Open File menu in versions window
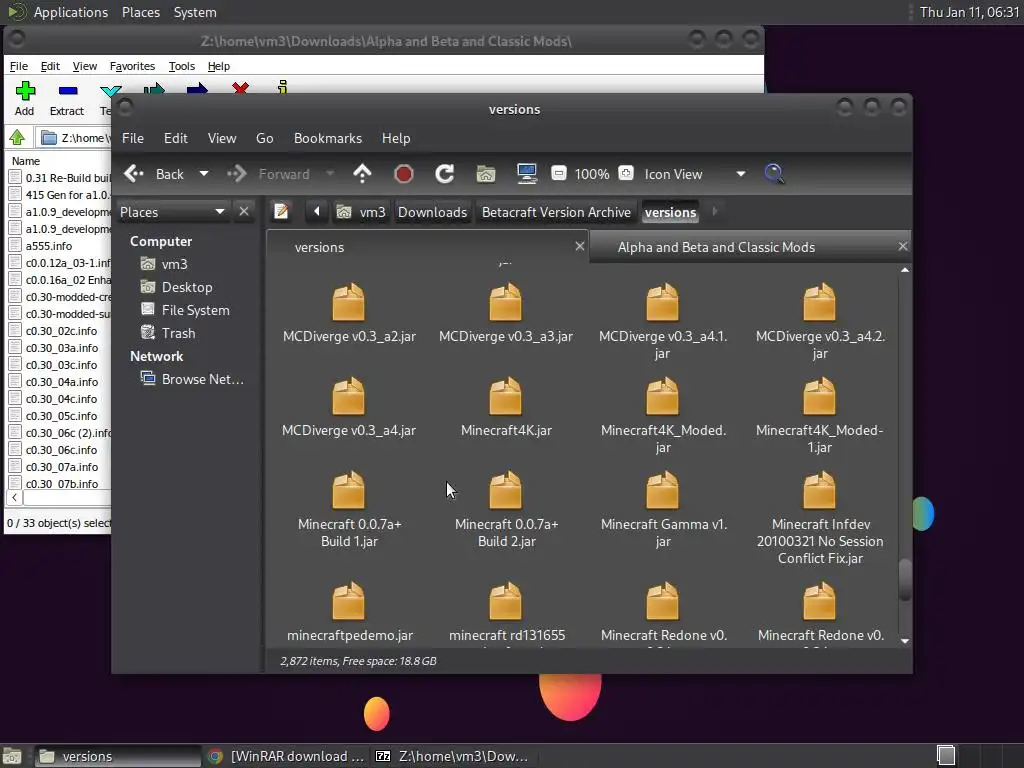This screenshot has height=768, width=1024. pyautogui.click(x=133, y=138)
